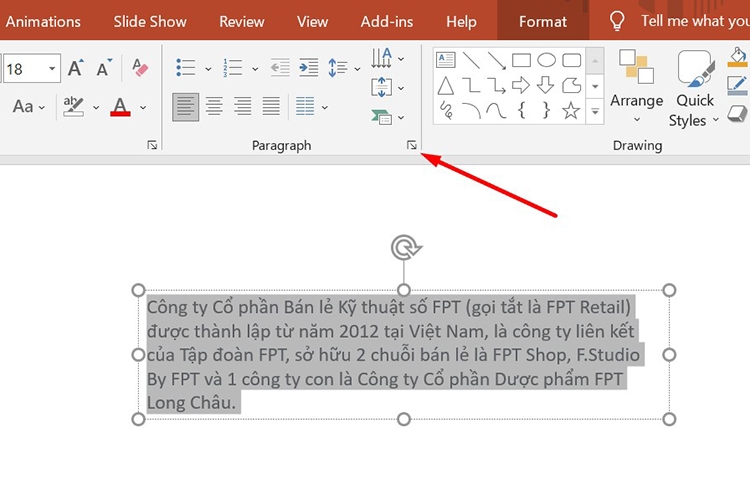
Task: Expand the text highlight color dropdown
Action: click(x=96, y=108)
